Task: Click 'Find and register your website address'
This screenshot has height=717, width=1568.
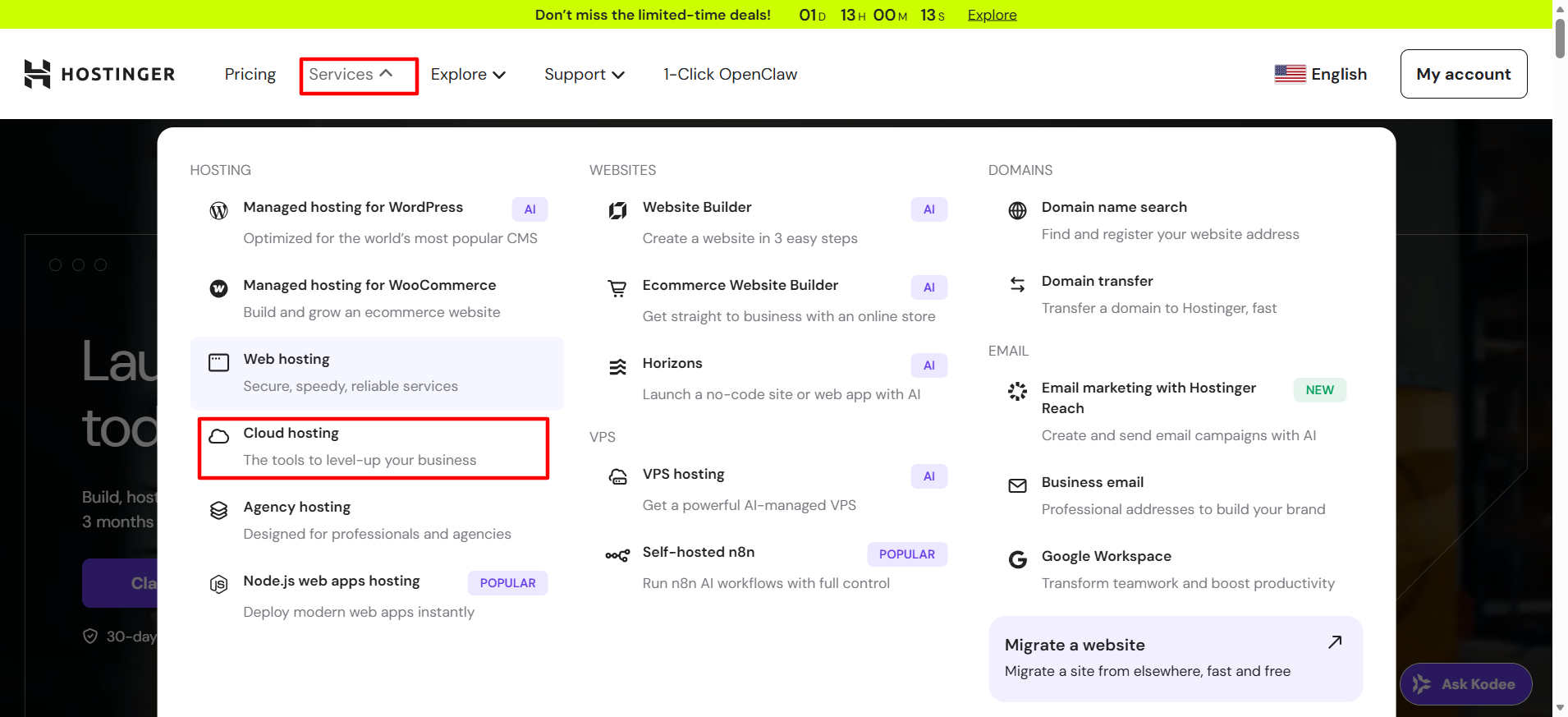Action: click(1170, 234)
